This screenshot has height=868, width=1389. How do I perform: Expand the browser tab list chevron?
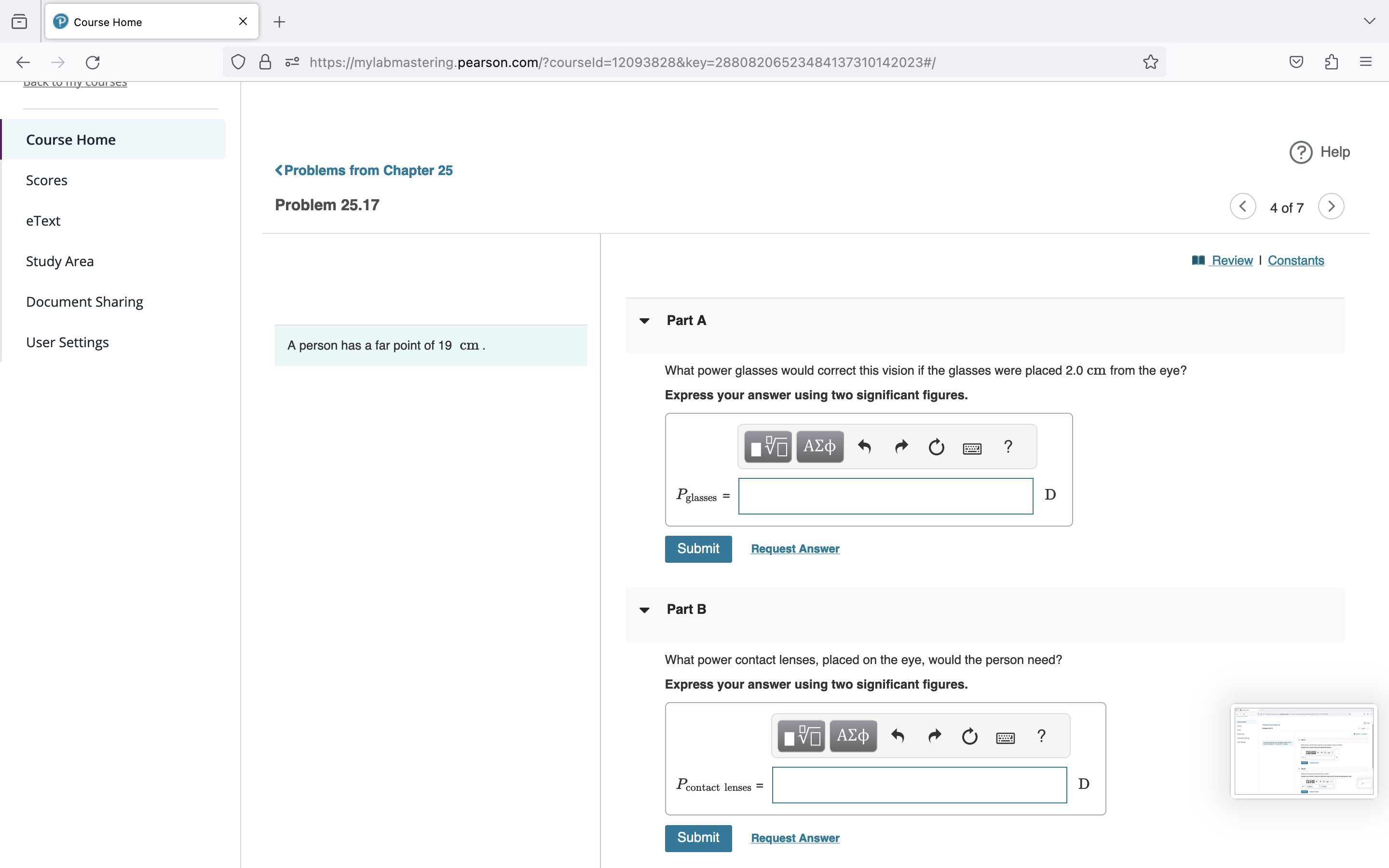[x=1370, y=21]
